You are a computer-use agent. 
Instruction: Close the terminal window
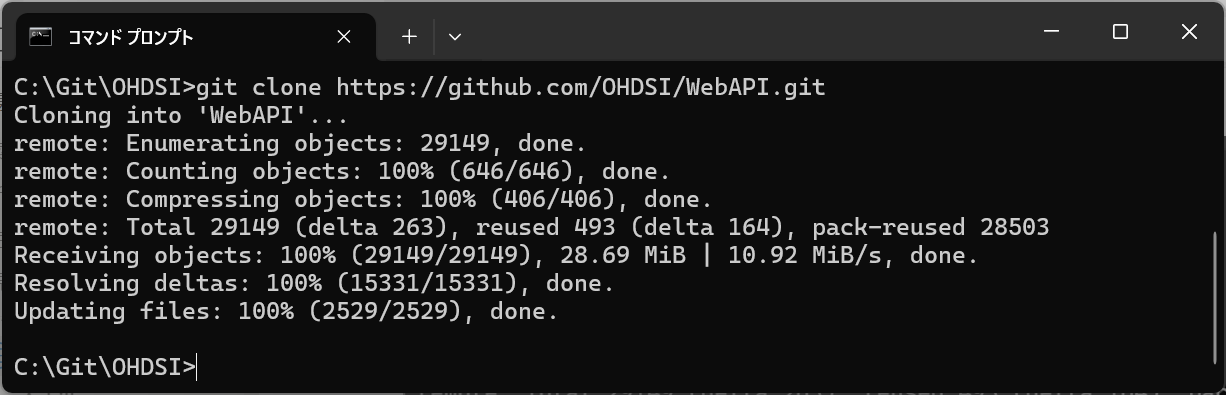point(1189,33)
